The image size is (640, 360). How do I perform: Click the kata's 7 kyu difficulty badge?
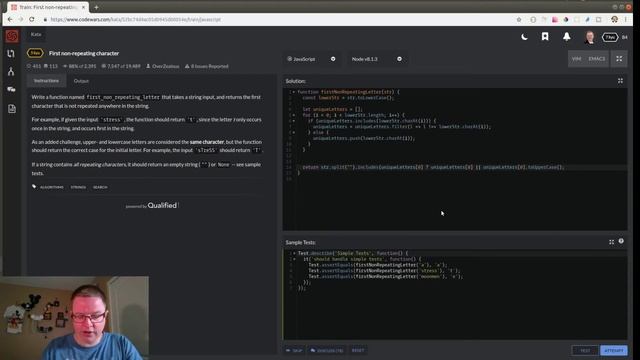(35, 53)
